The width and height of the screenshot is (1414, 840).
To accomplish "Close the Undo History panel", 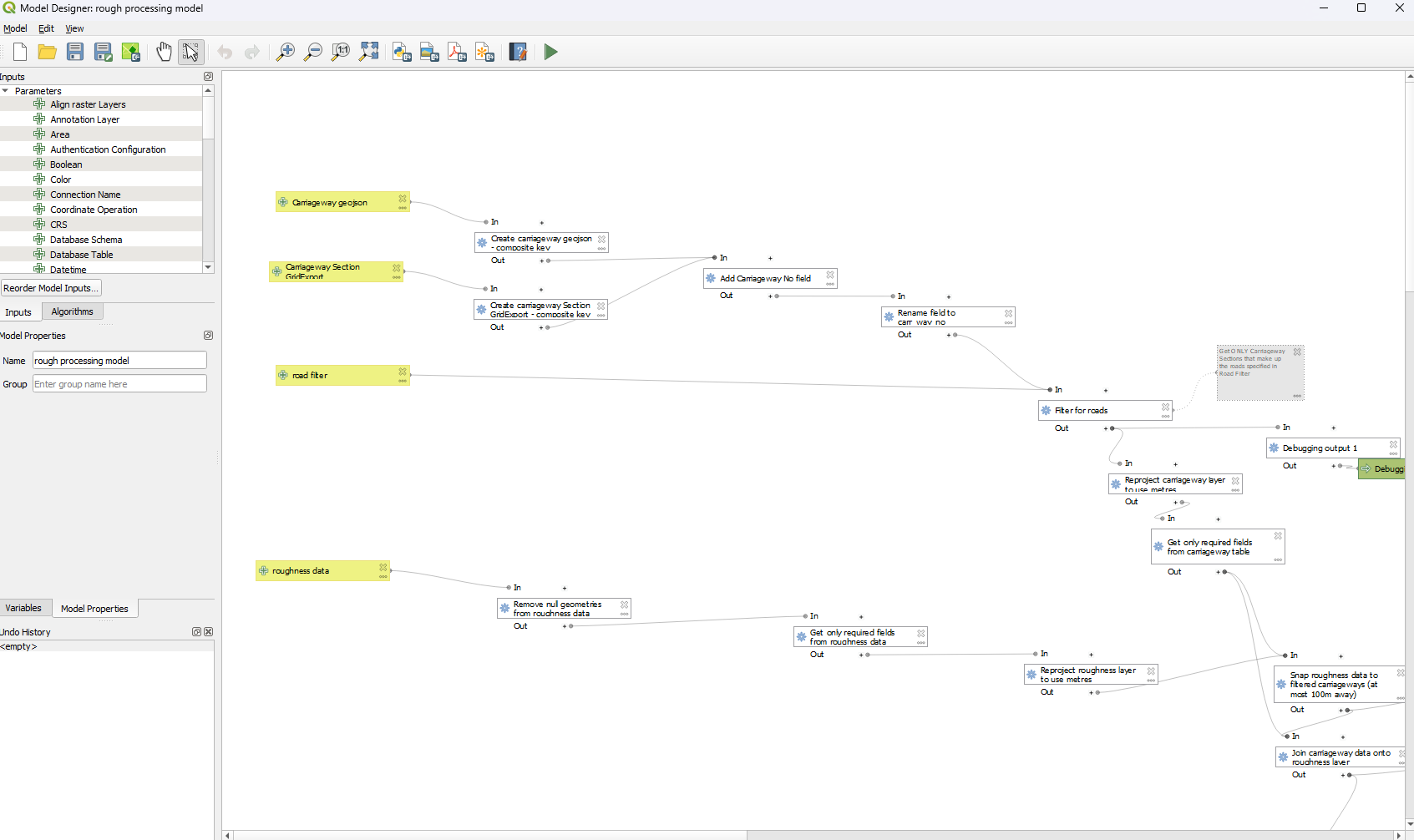I will [x=209, y=632].
